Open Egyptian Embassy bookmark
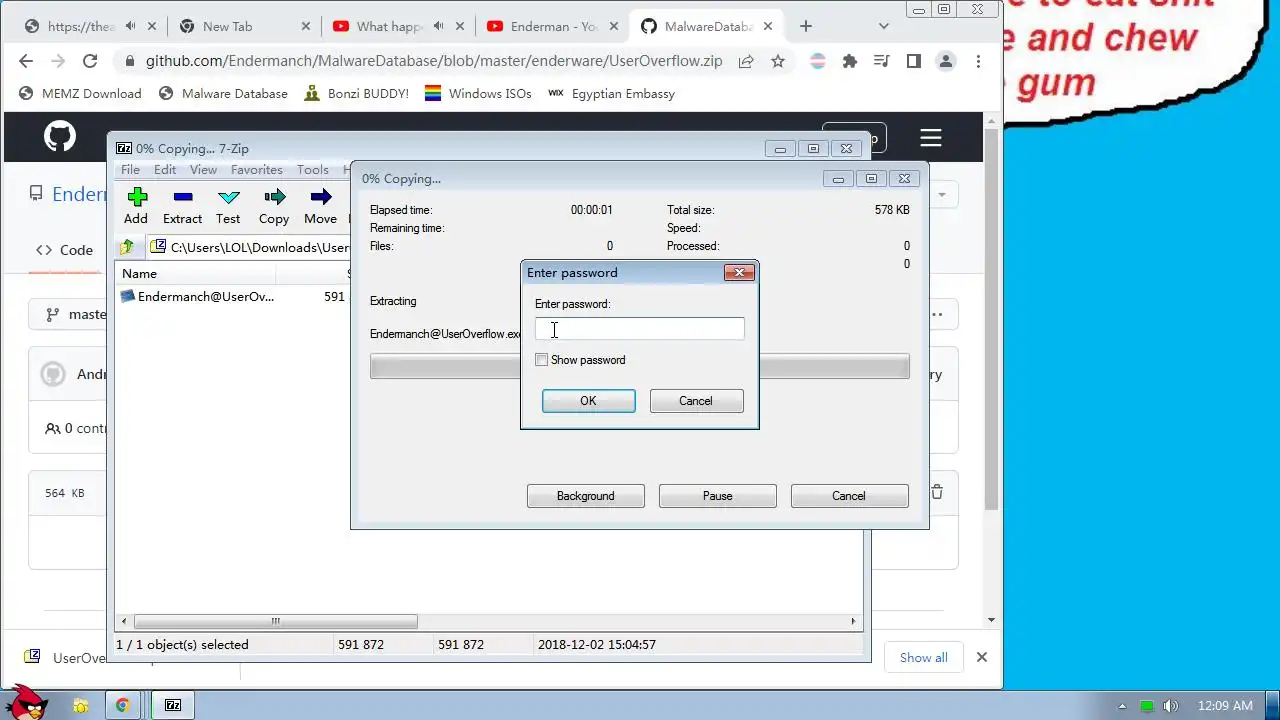This screenshot has width=1280, height=720. coord(611,93)
